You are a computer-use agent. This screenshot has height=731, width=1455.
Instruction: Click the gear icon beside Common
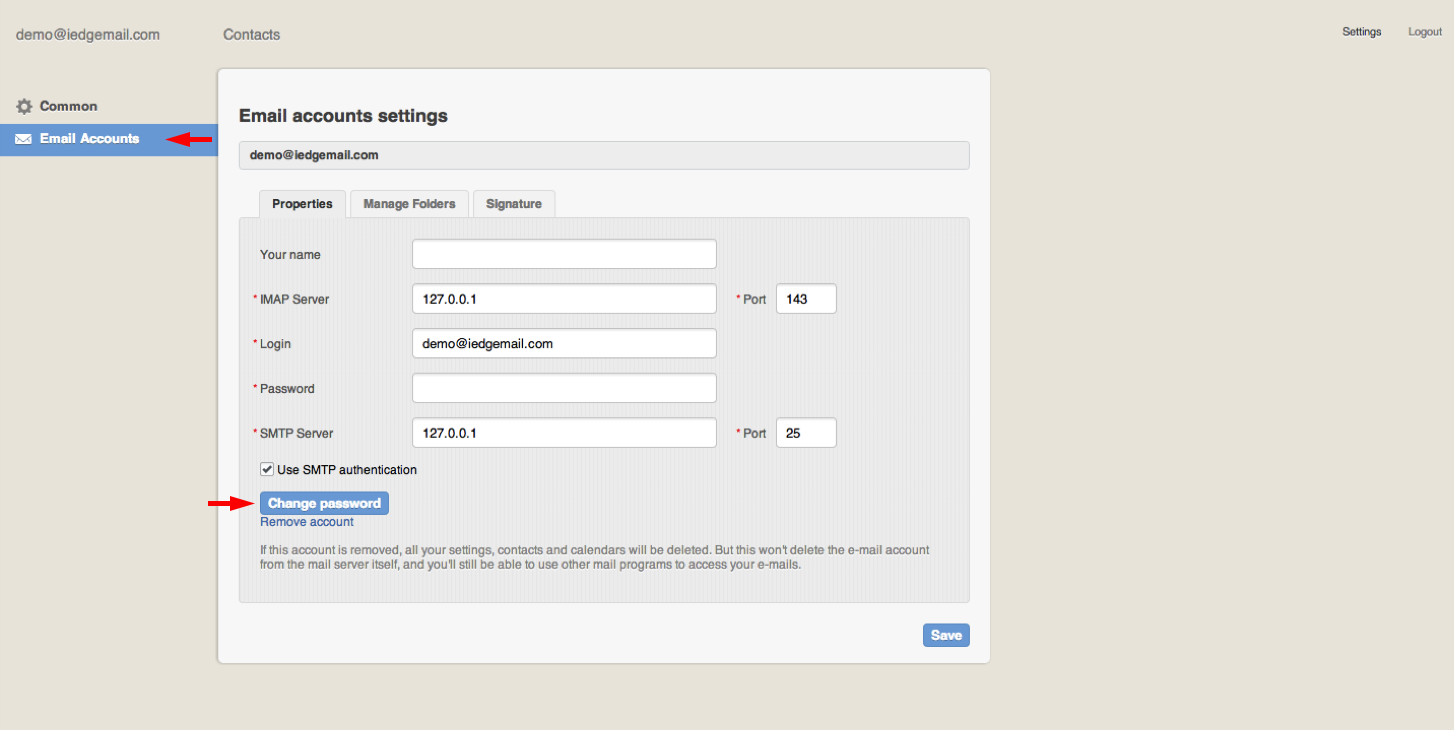24,106
